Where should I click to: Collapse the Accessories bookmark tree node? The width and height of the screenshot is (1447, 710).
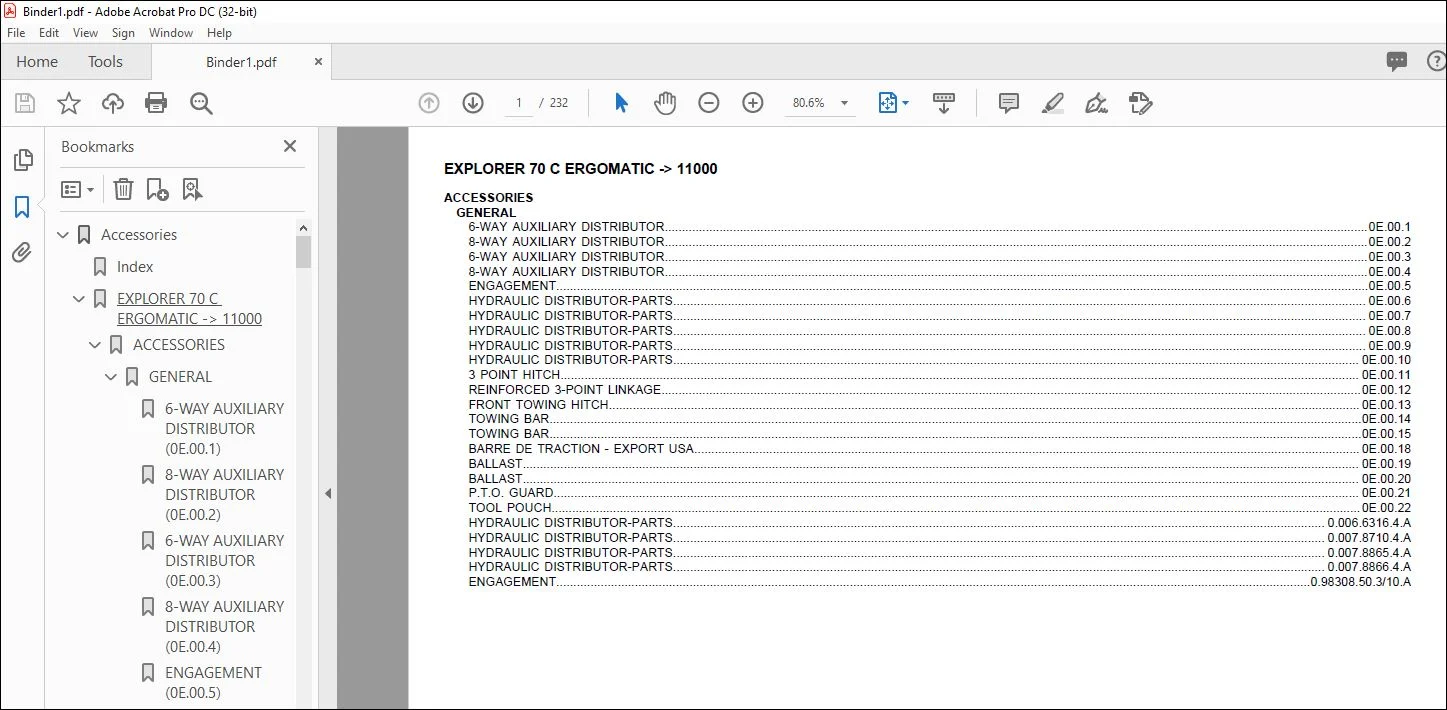(x=64, y=235)
